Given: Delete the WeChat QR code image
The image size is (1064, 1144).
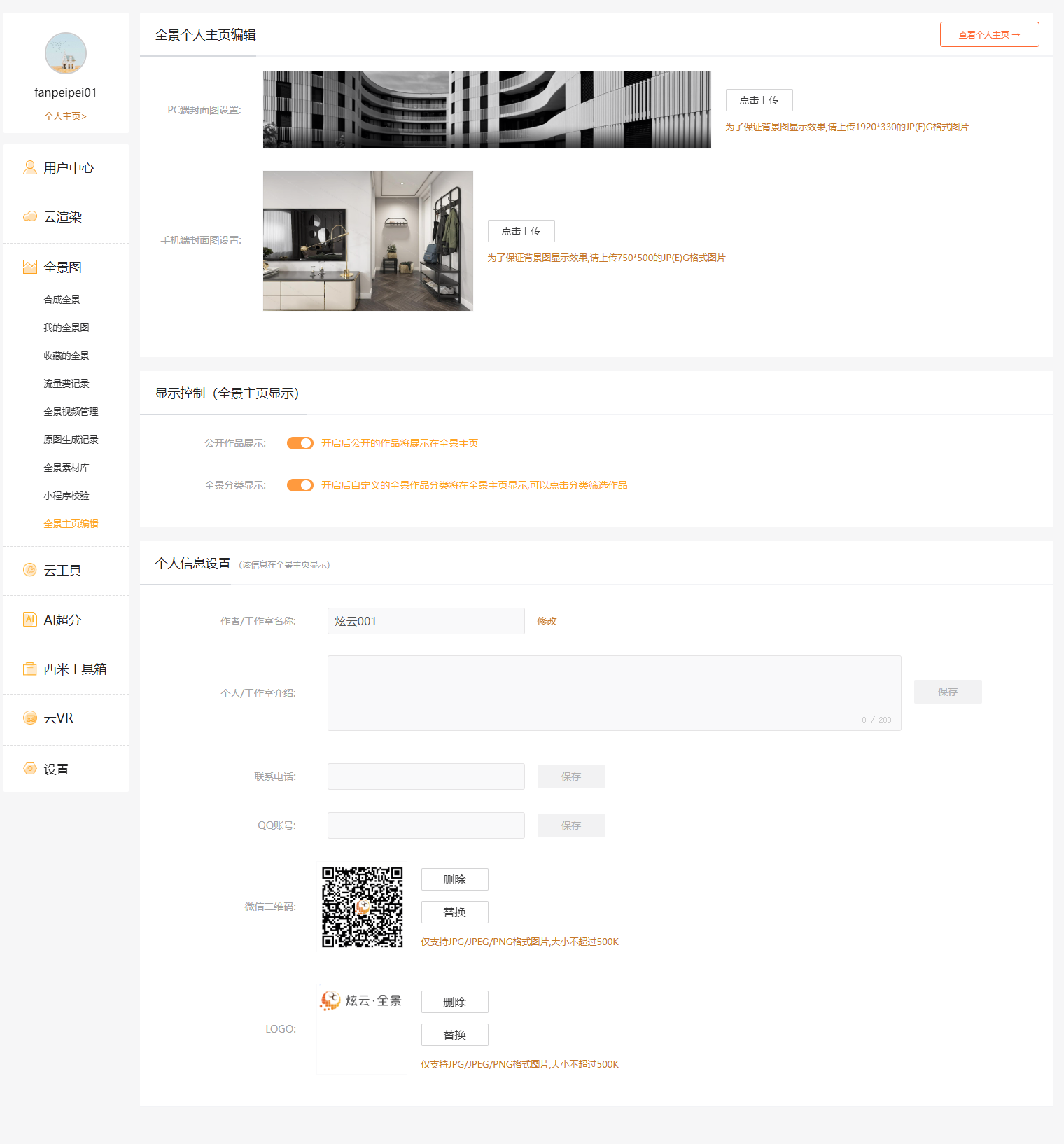Looking at the screenshot, I should [454, 879].
